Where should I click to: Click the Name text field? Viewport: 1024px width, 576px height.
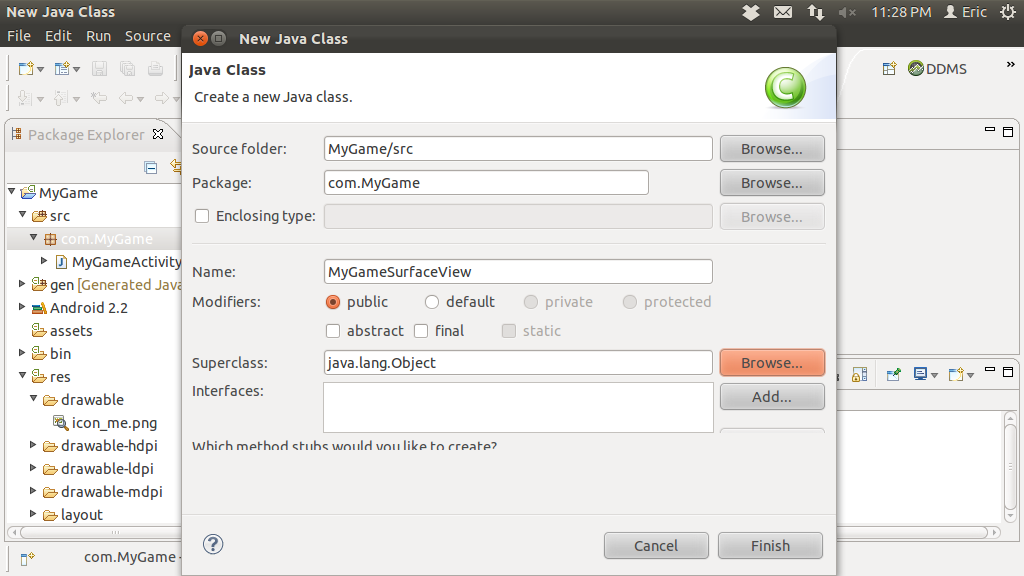pyautogui.click(x=518, y=272)
